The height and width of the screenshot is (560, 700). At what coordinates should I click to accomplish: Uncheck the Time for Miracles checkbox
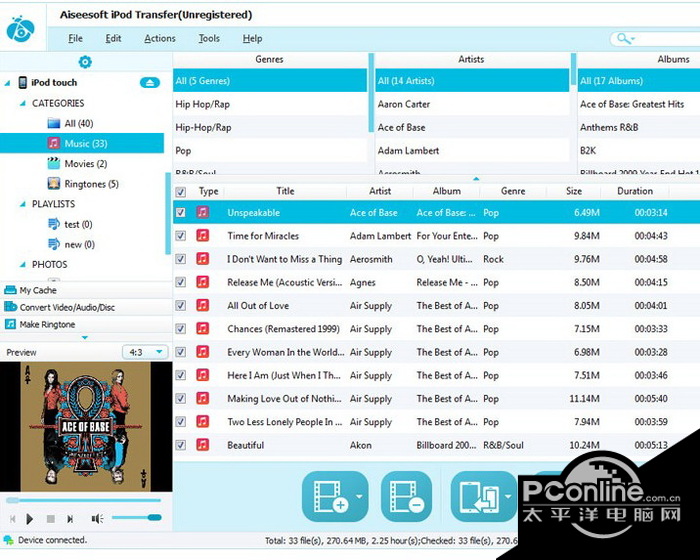[x=180, y=236]
